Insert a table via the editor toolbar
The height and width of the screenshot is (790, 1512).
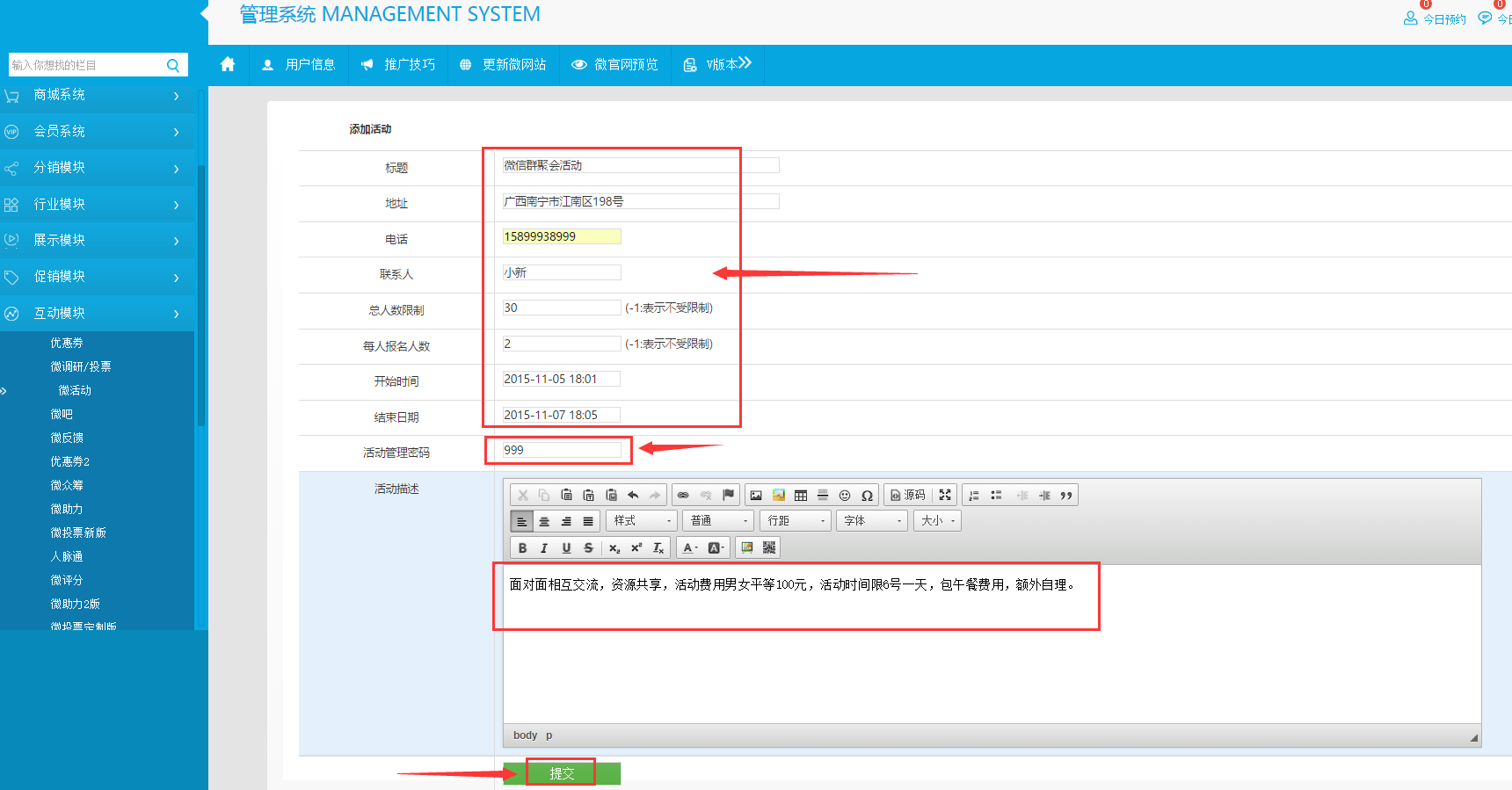coord(800,496)
